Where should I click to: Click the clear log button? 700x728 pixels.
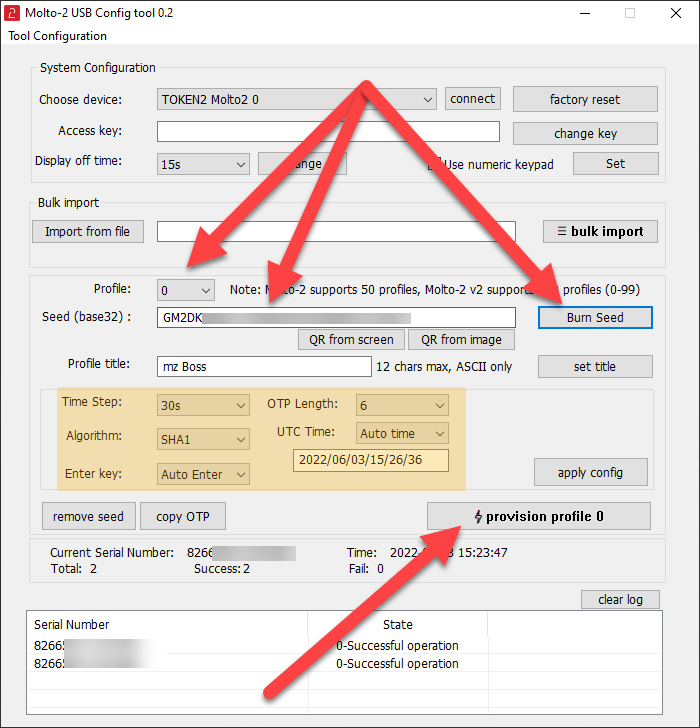pos(620,599)
